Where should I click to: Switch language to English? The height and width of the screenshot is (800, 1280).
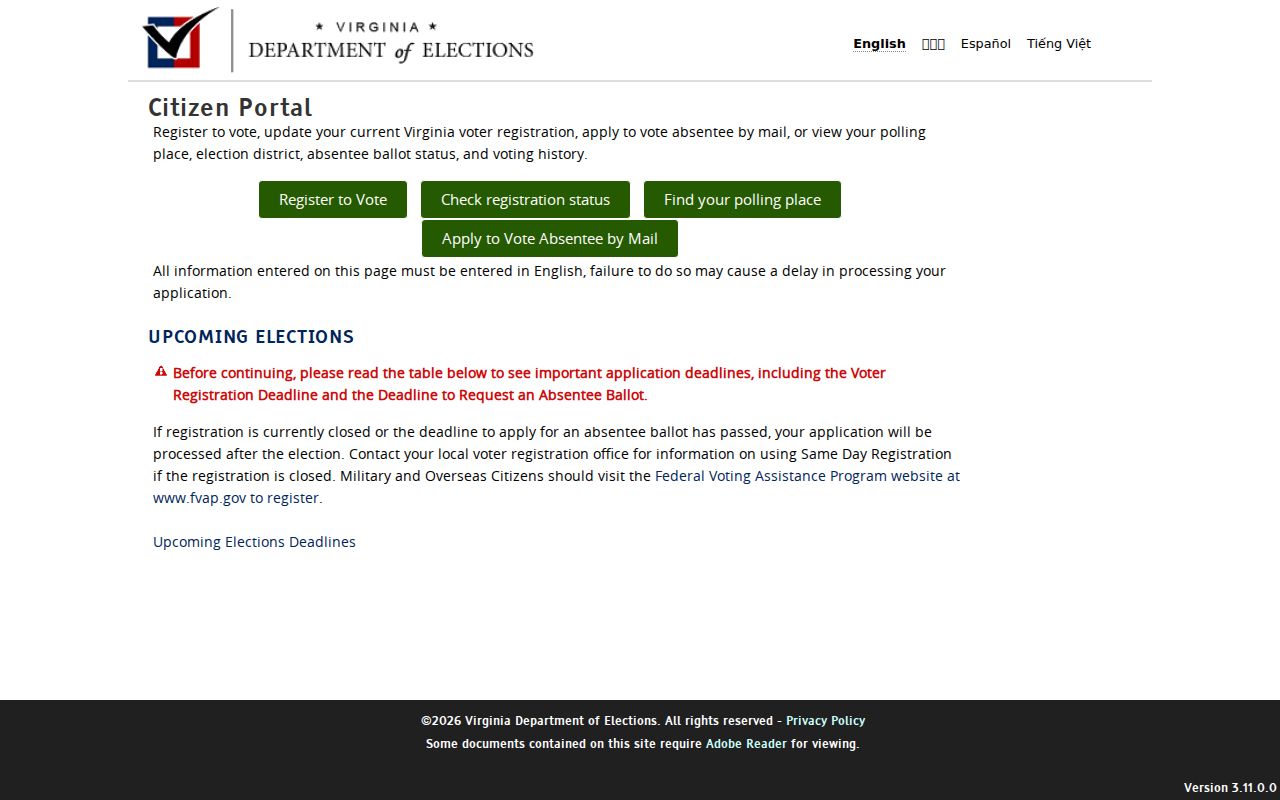(x=879, y=44)
